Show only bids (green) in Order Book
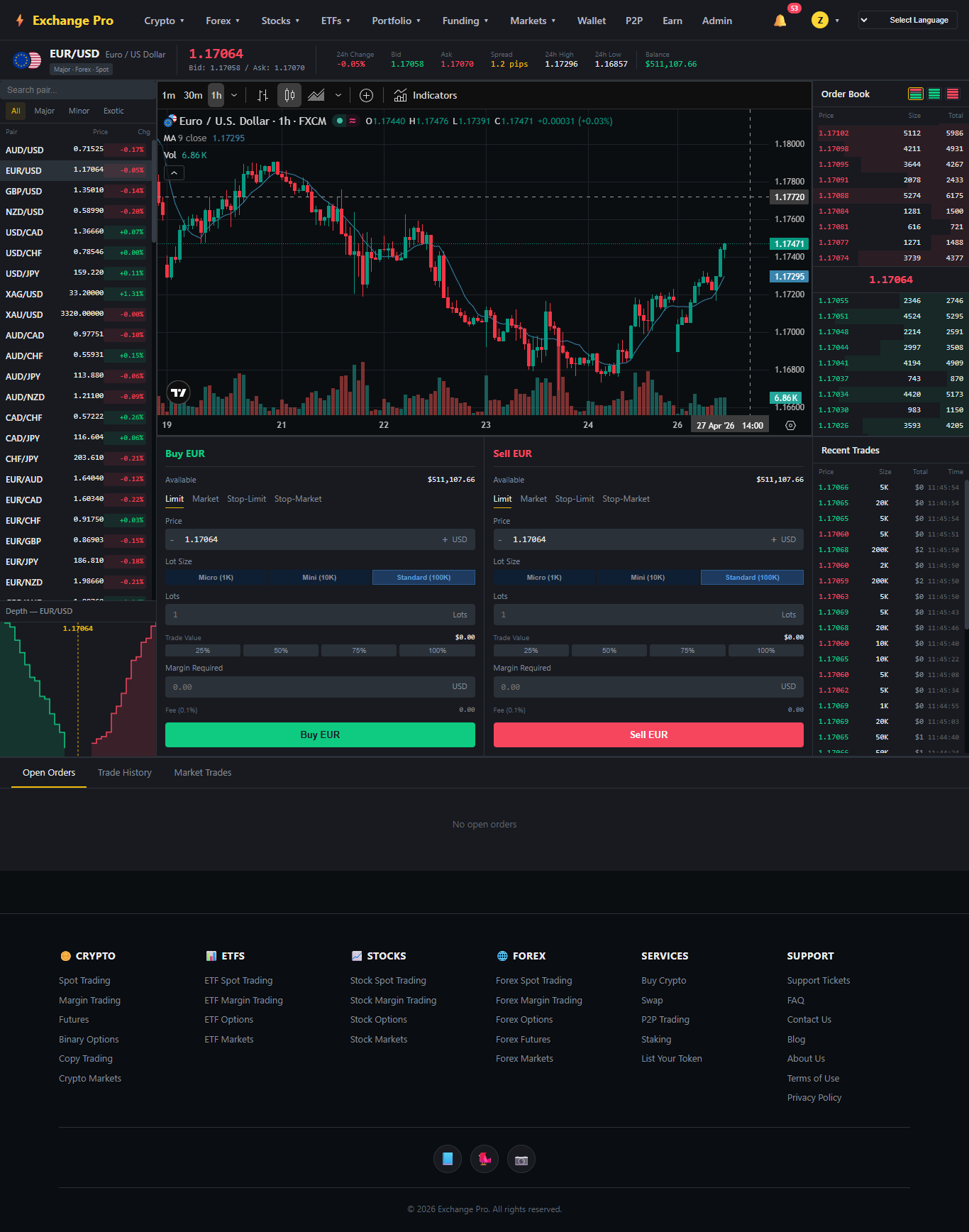 934,94
